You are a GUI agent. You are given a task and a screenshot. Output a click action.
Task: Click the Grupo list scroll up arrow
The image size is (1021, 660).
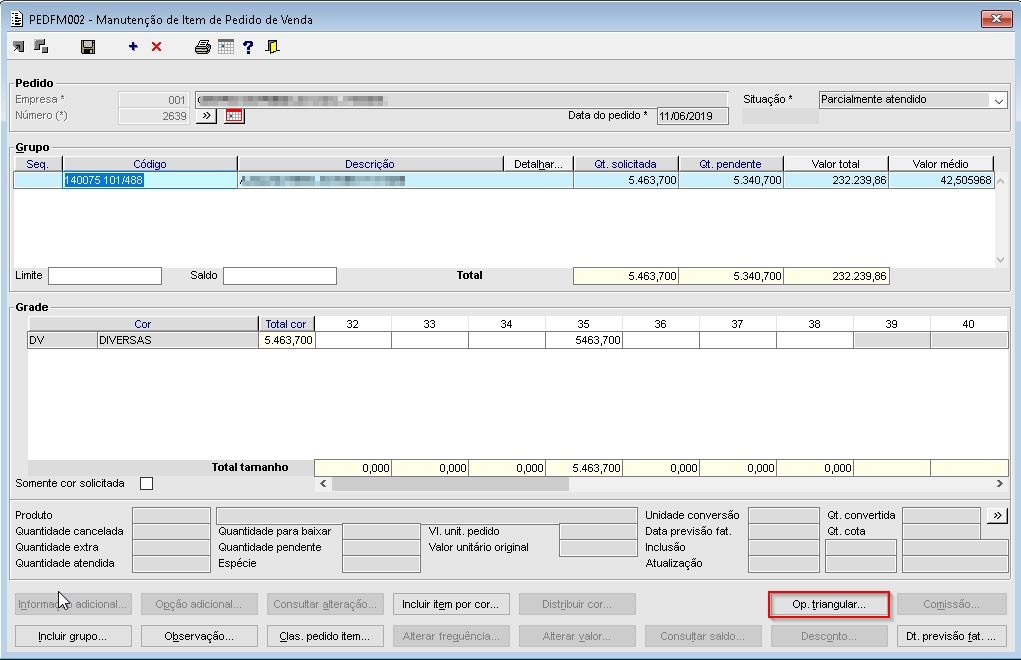pyautogui.click(x=1001, y=181)
